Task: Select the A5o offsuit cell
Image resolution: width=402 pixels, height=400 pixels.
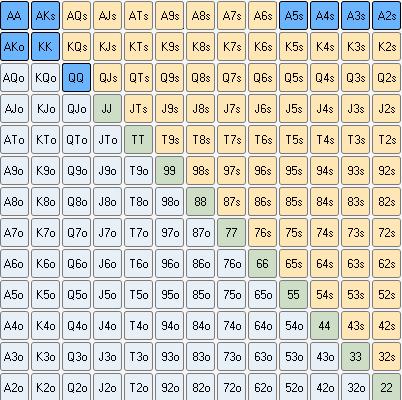Action: pos(14,294)
